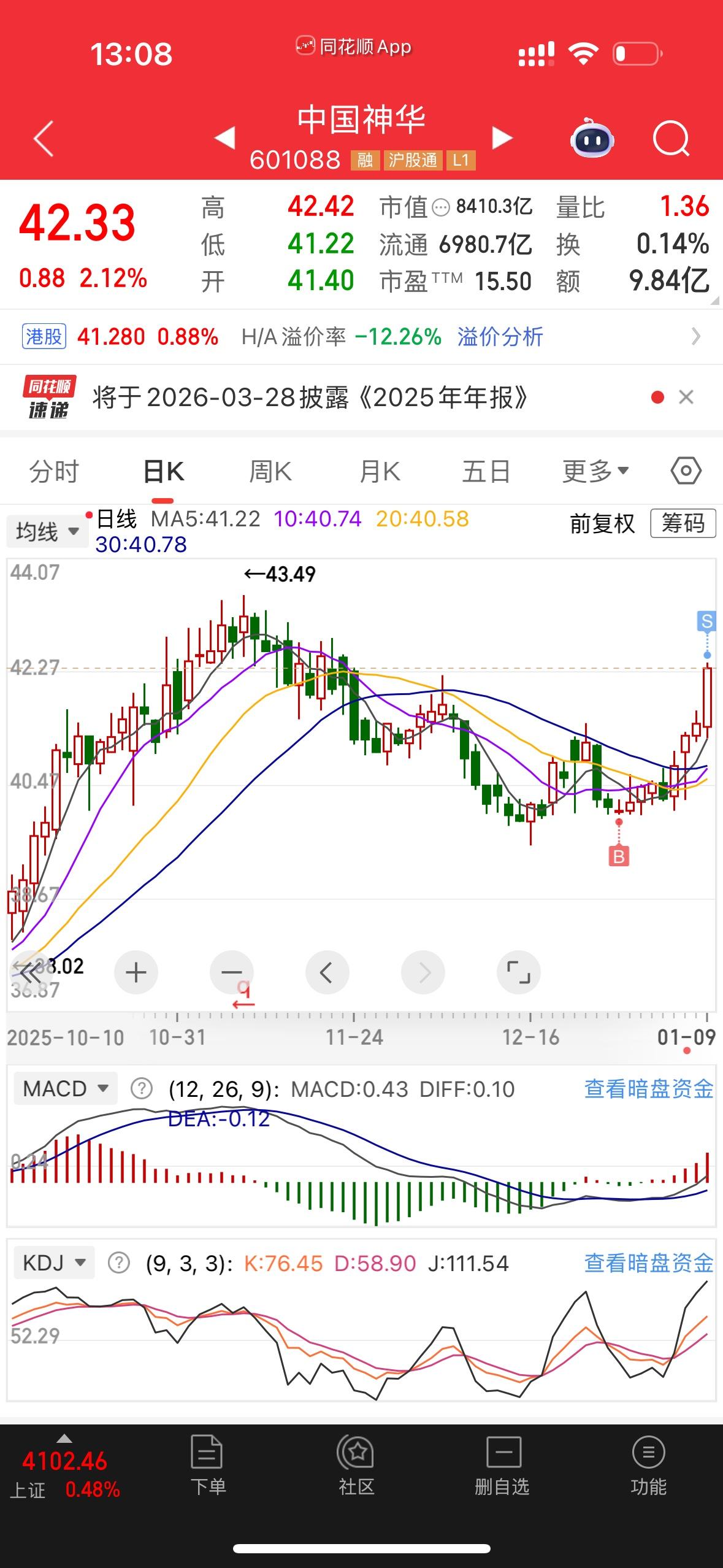
Task: Tap the 融 margin trading tag
Action: click(365, 160)
